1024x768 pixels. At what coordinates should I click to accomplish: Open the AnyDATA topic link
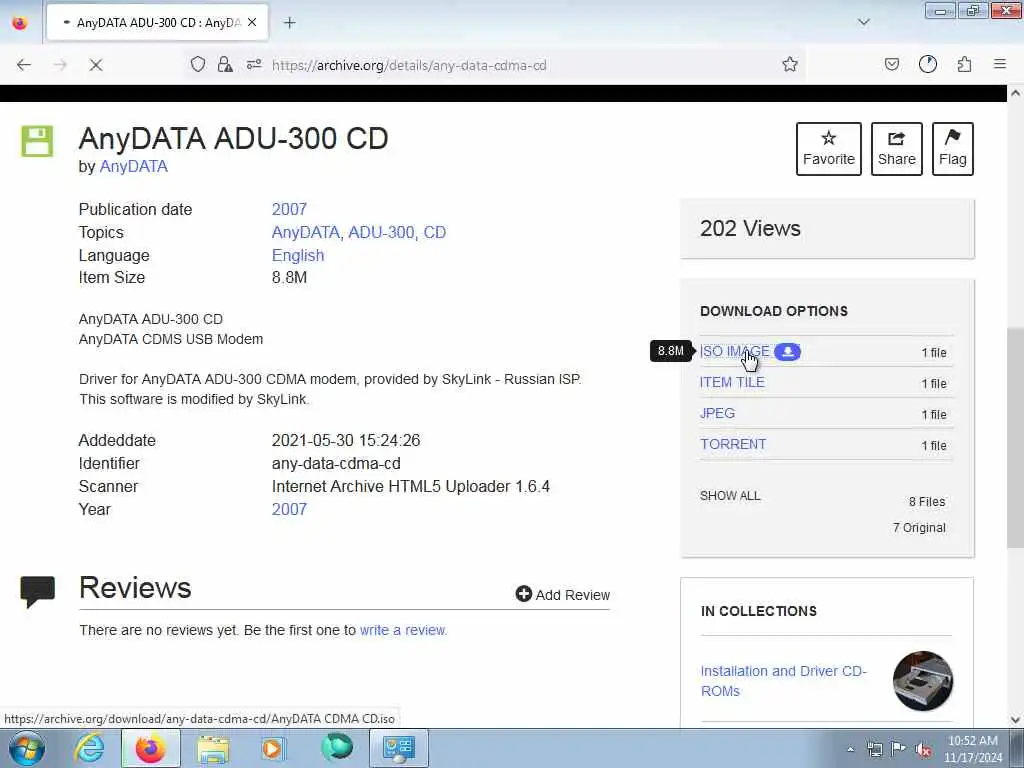coord(305,232)
